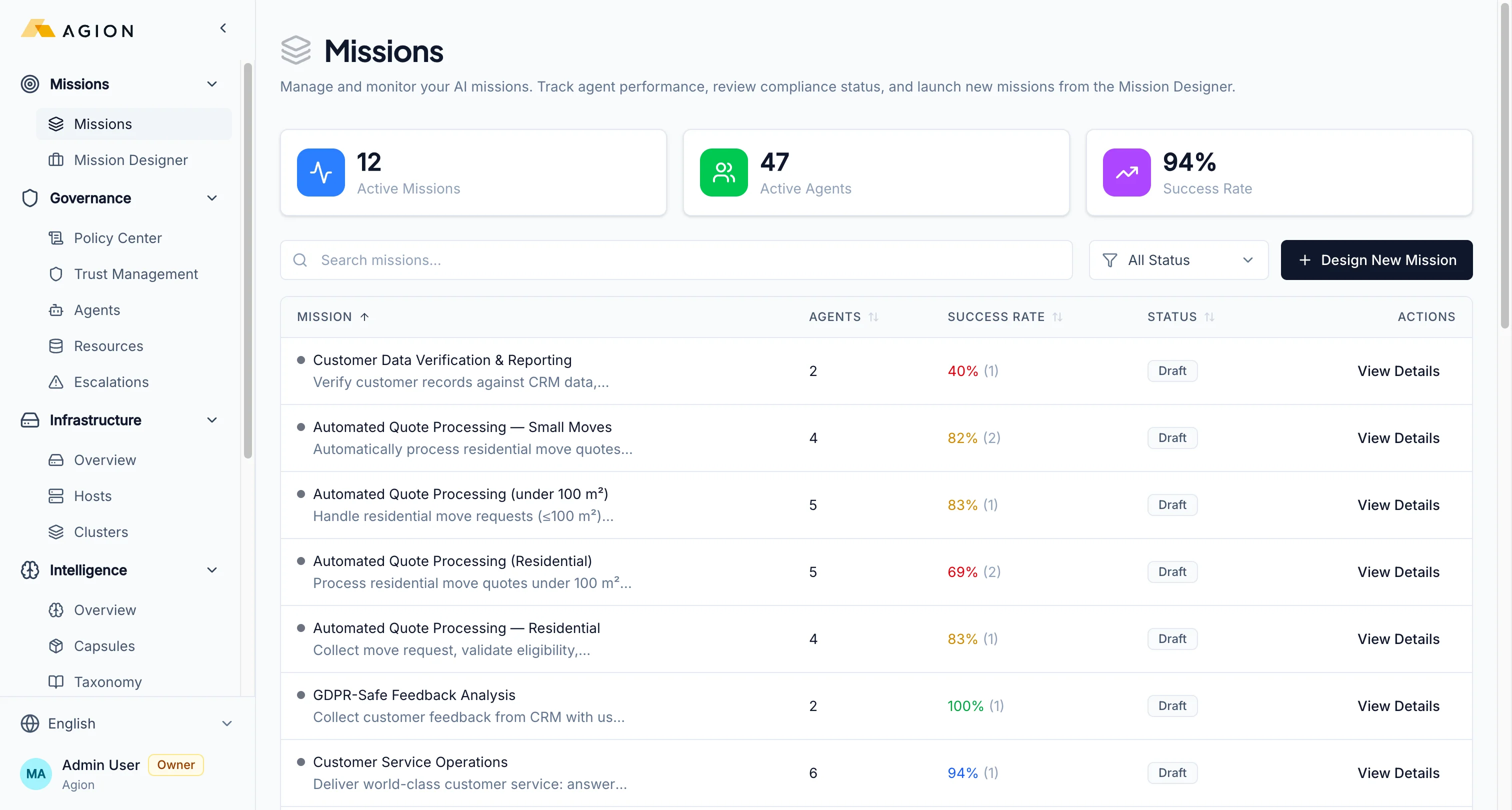Click the Capsules icon under Intelligence
This screenshot has width=1512, height=810.
pyautogui.click(x=56, y=645)
